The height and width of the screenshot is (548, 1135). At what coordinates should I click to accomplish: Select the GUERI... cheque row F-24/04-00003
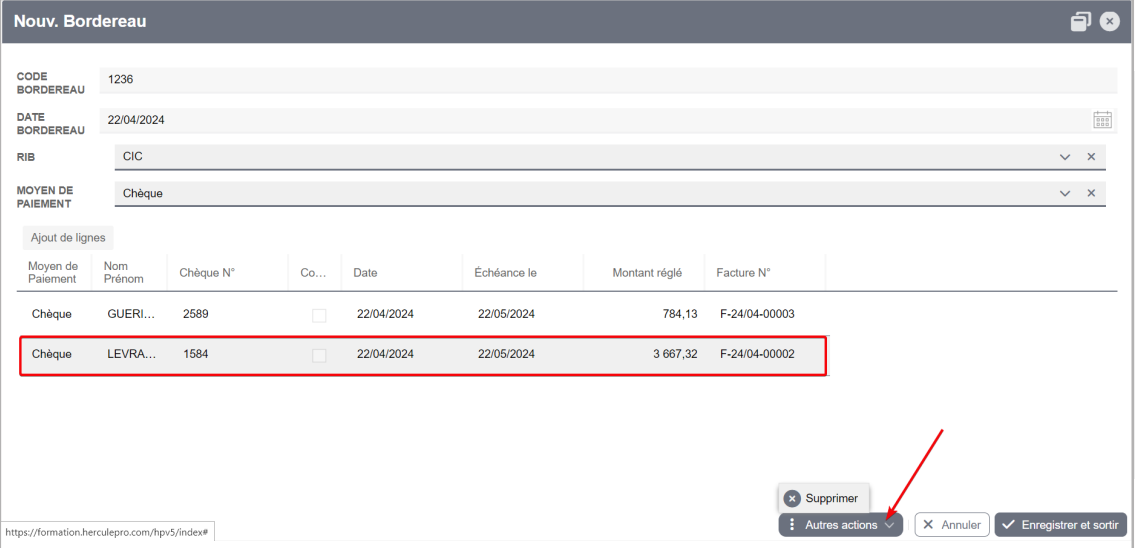pos(423,314)
